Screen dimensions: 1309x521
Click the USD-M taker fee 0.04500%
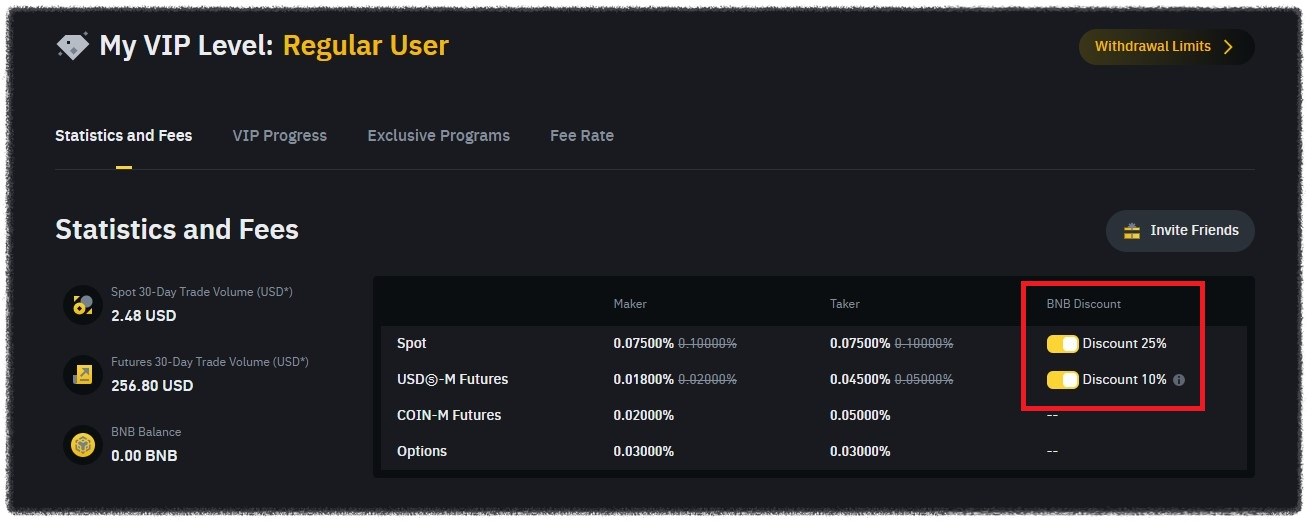860,380
